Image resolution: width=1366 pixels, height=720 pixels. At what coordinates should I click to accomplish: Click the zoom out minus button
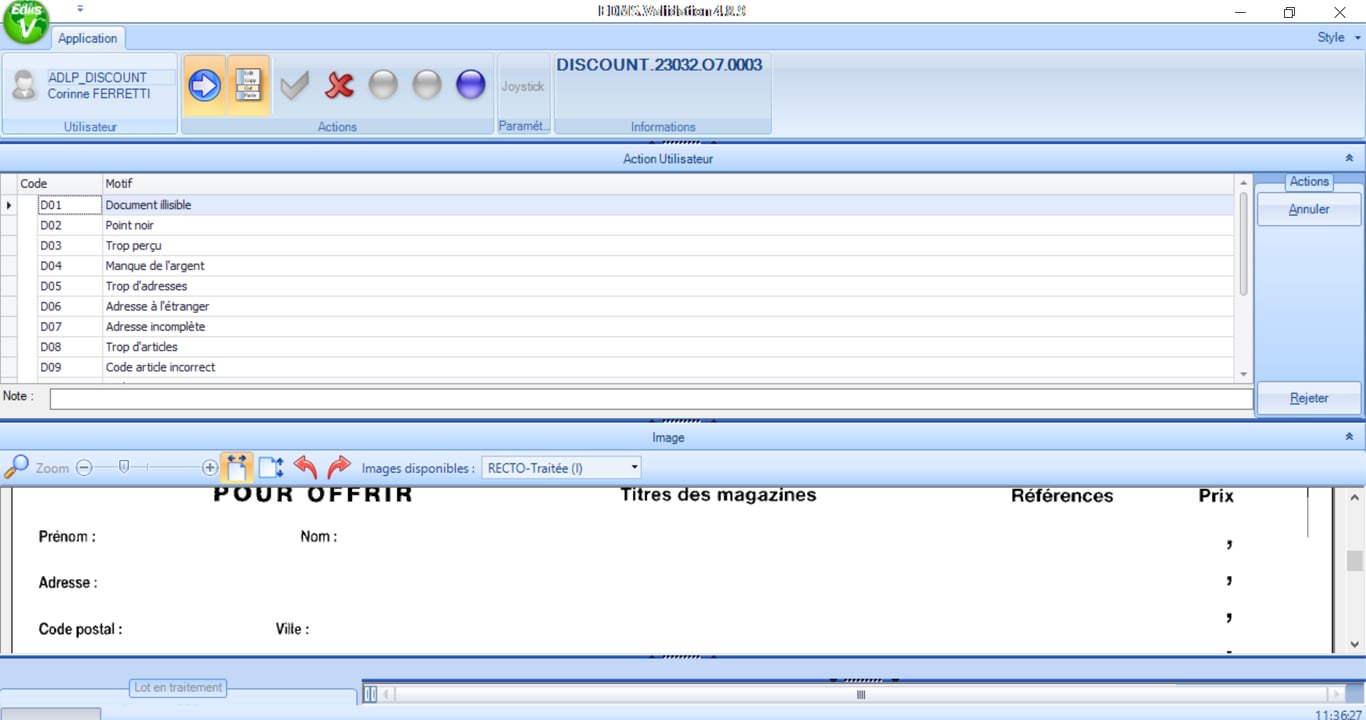84,468
